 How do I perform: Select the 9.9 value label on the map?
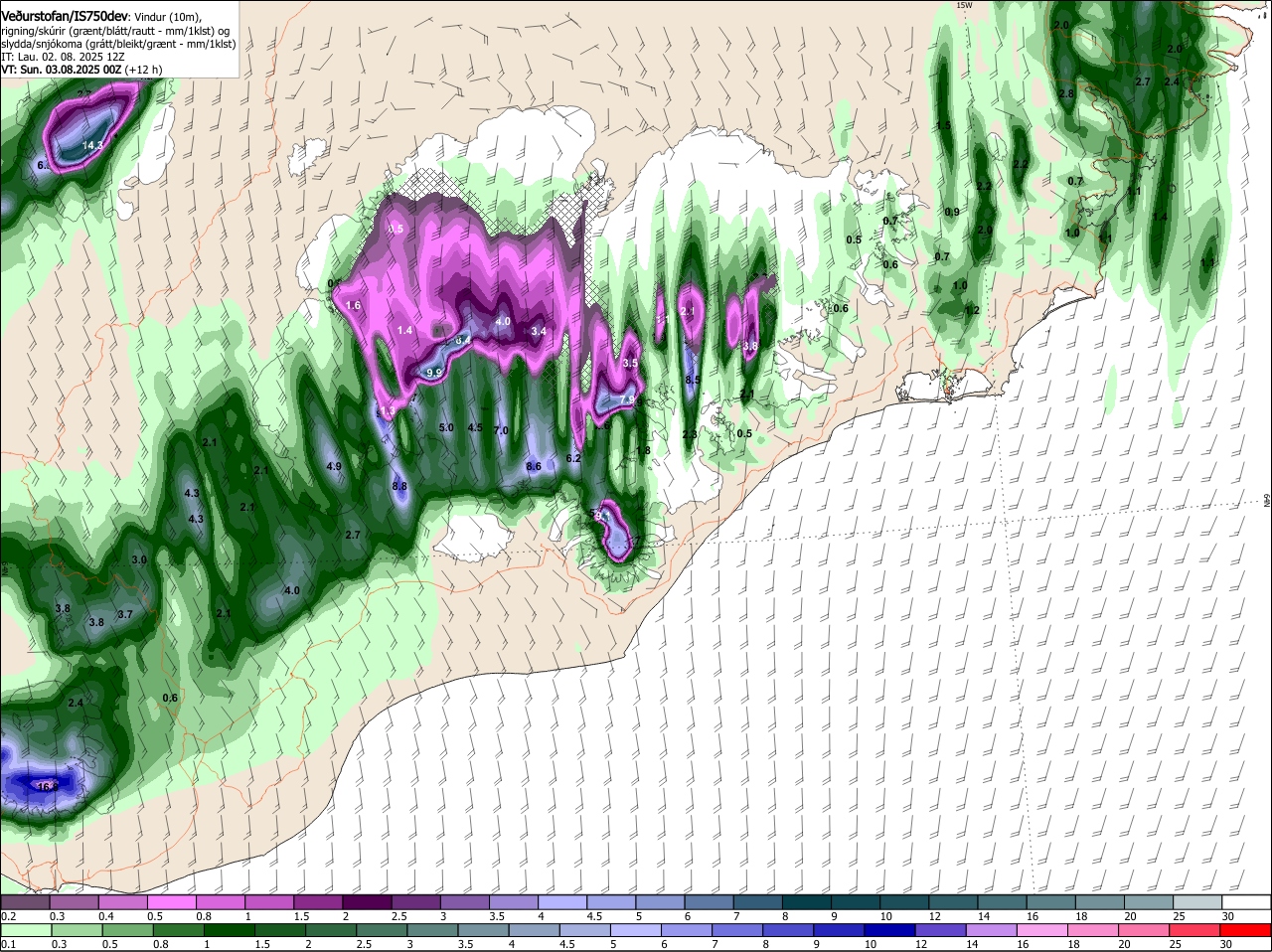click(x=434, y=373)
